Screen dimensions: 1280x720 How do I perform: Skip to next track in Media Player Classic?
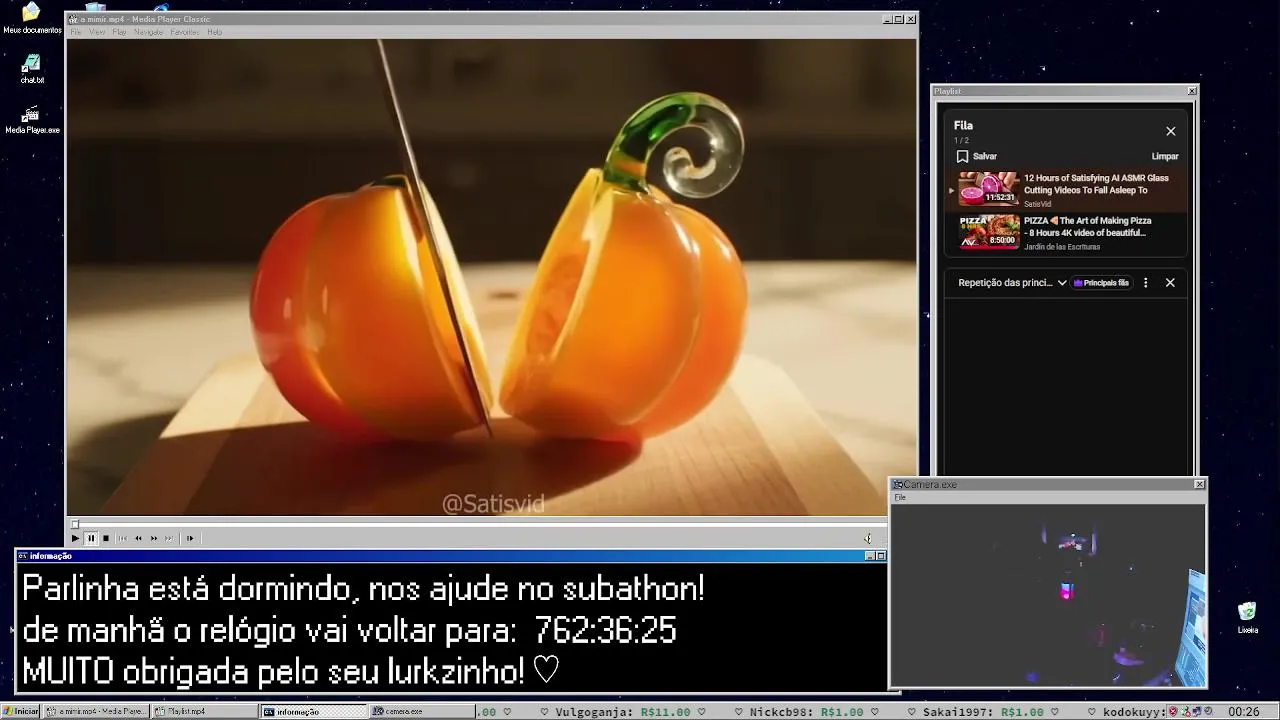[x=169, y=538]
